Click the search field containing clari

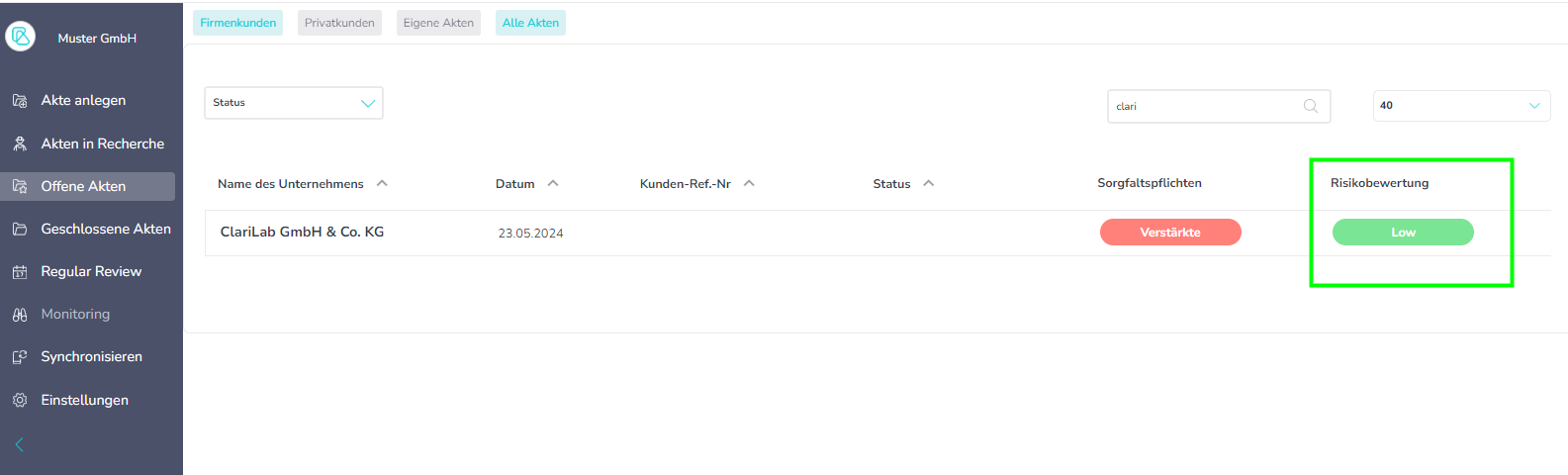(1219, 106)
